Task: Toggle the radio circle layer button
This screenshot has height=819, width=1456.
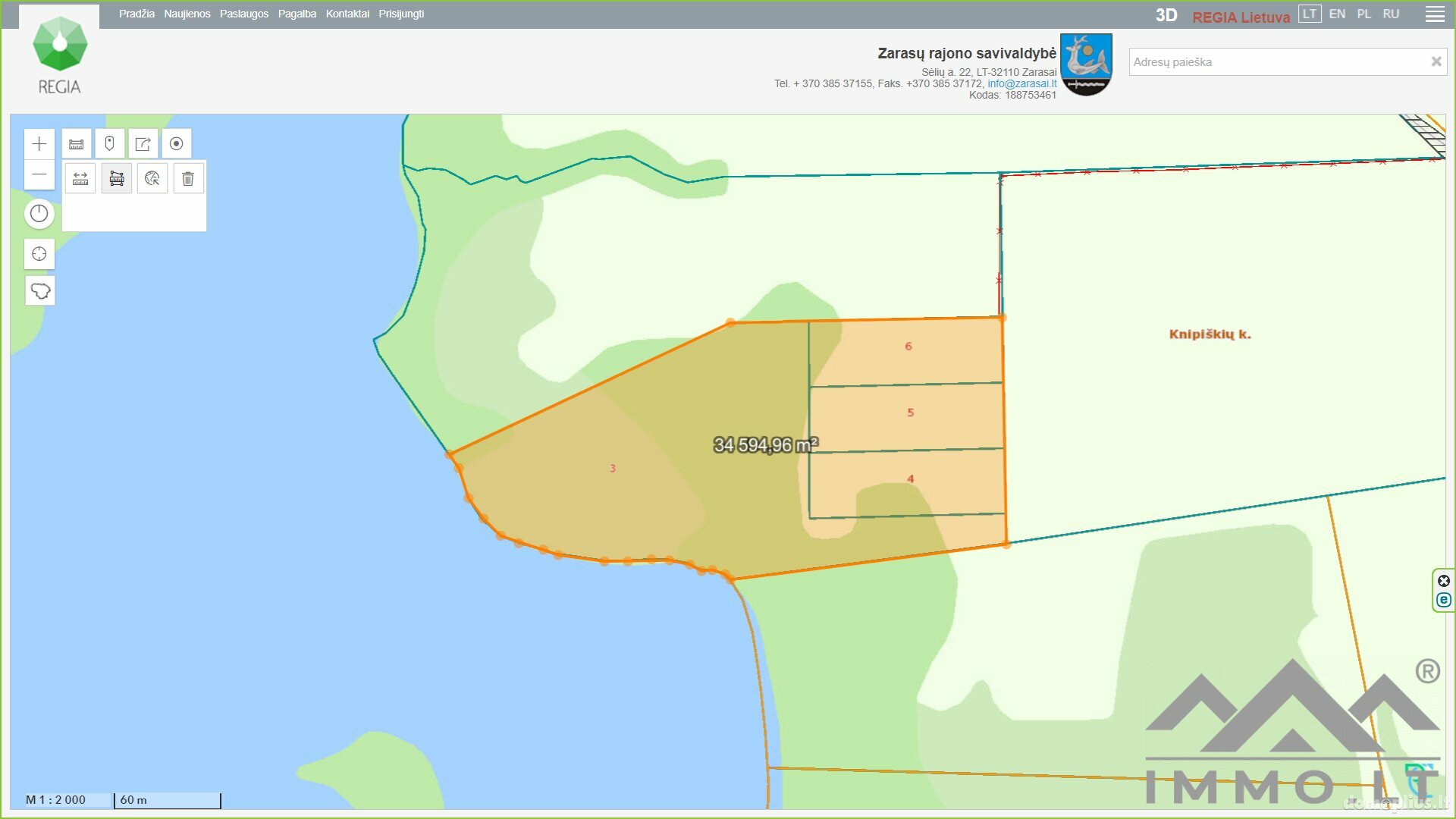Action: tap(177, 143)
